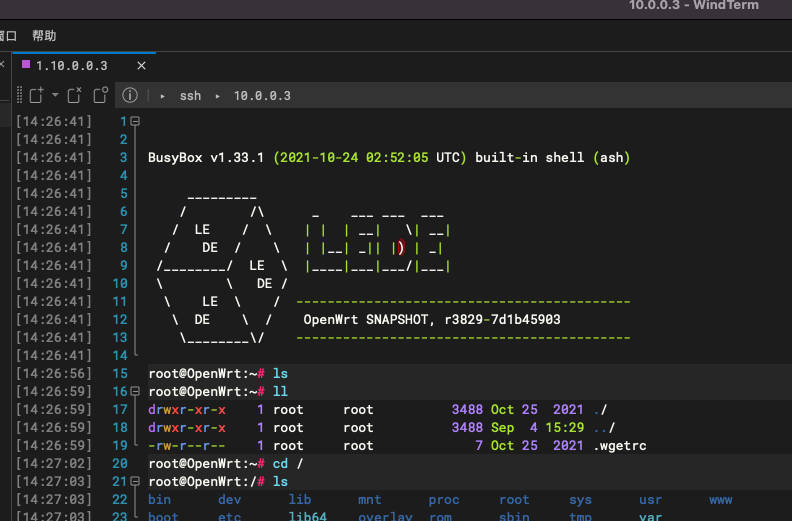Click the bin directory entry
This screenshot has height=521, width=792.
click(x=160, y=500)
